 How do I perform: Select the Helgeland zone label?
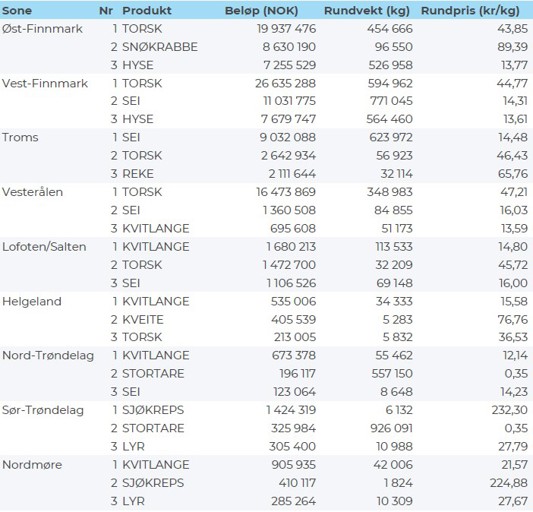(32, 301)
